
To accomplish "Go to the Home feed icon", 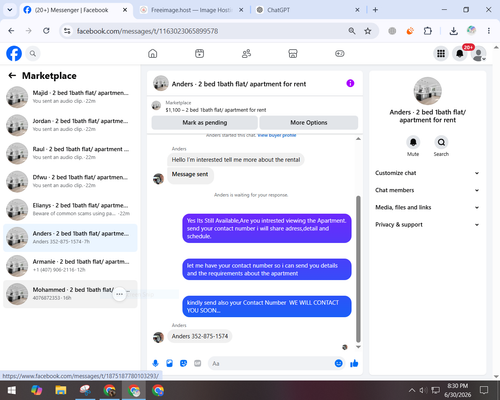I will (x=153, y=53).
